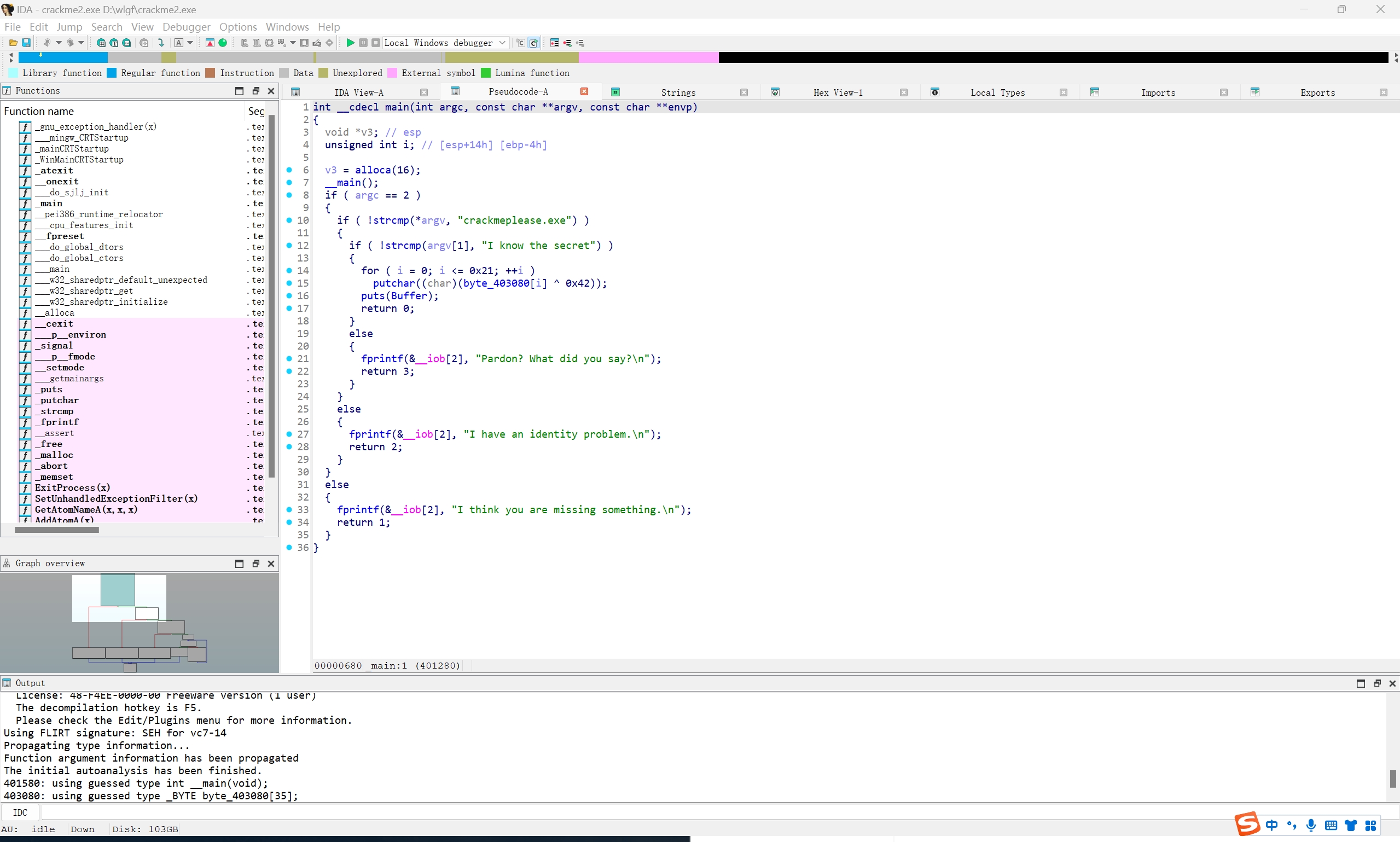The width and height of the screenshot is (1400, 842).
Task: Expand the text search dropdown arrow
Action: click(190, 43)
